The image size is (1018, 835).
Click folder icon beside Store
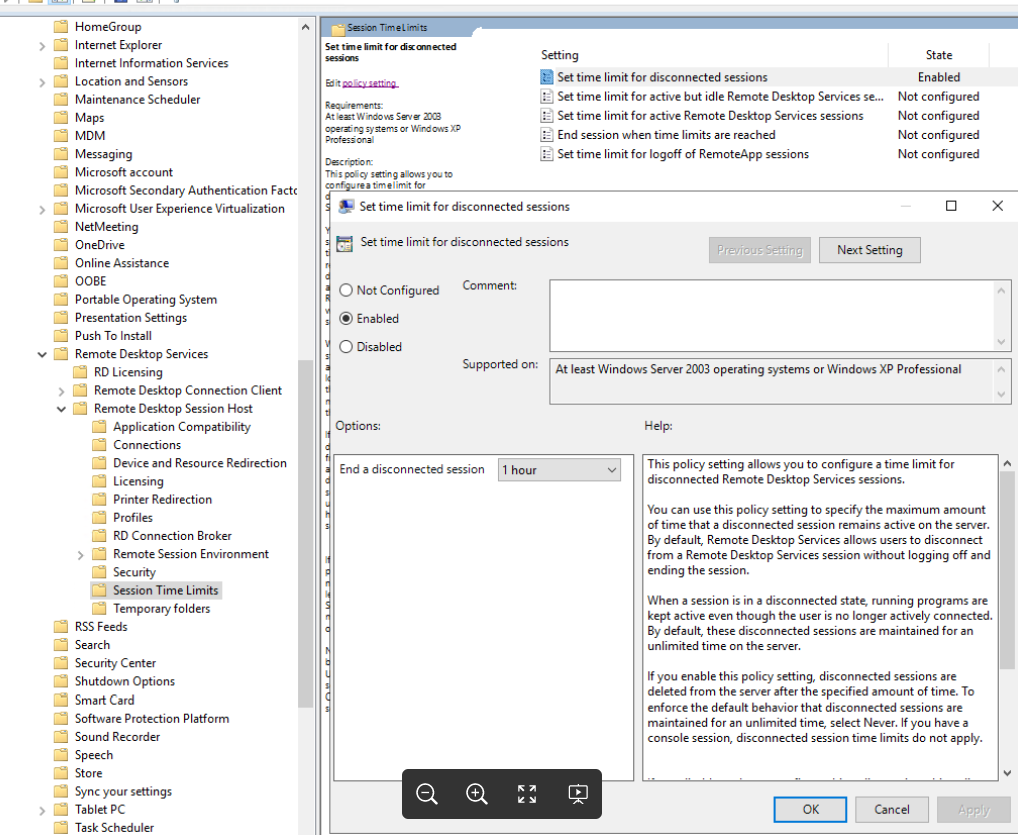[x=61, y=773]
